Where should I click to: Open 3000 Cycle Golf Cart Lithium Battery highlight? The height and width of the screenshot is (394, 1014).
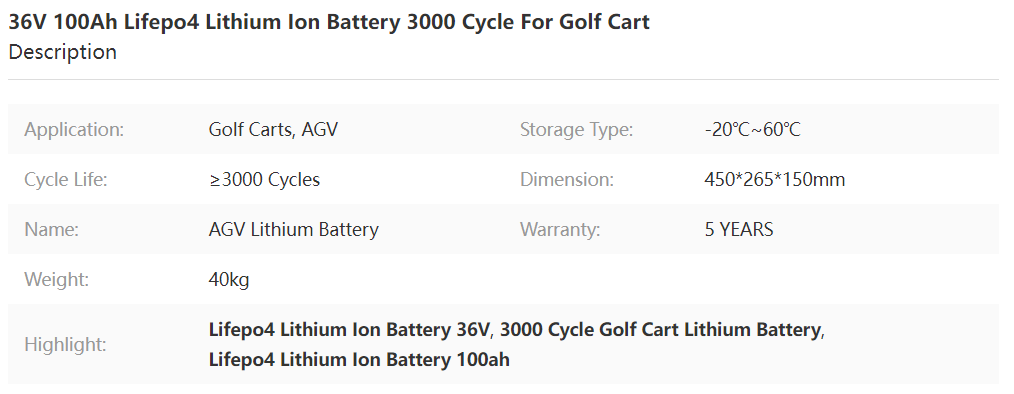tap(660, 330)
